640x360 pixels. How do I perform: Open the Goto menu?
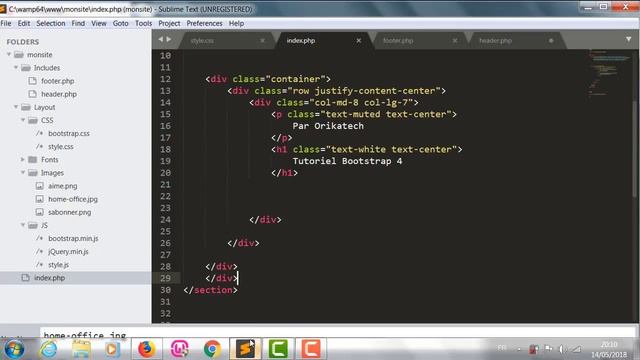point(120,23)
